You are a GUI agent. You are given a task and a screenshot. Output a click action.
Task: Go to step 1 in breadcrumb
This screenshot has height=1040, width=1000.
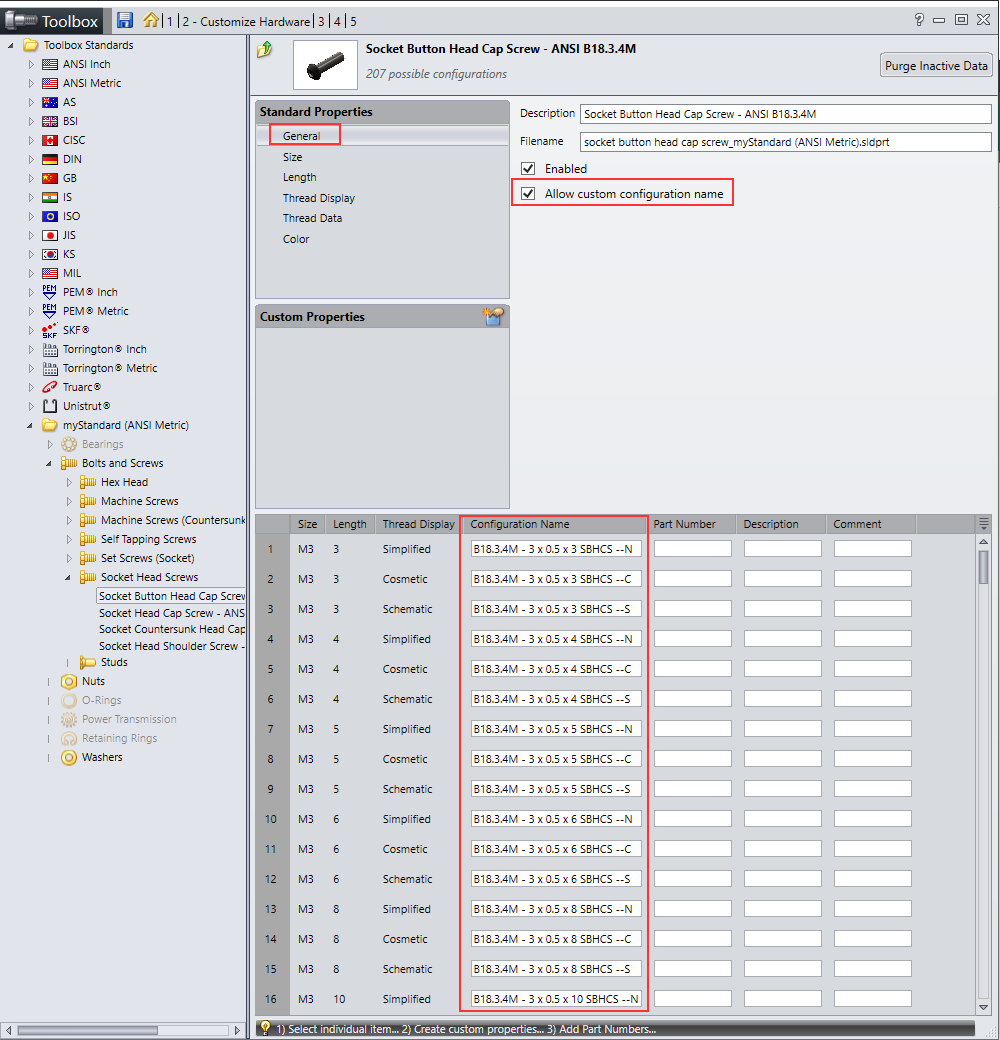click(170, 21)
